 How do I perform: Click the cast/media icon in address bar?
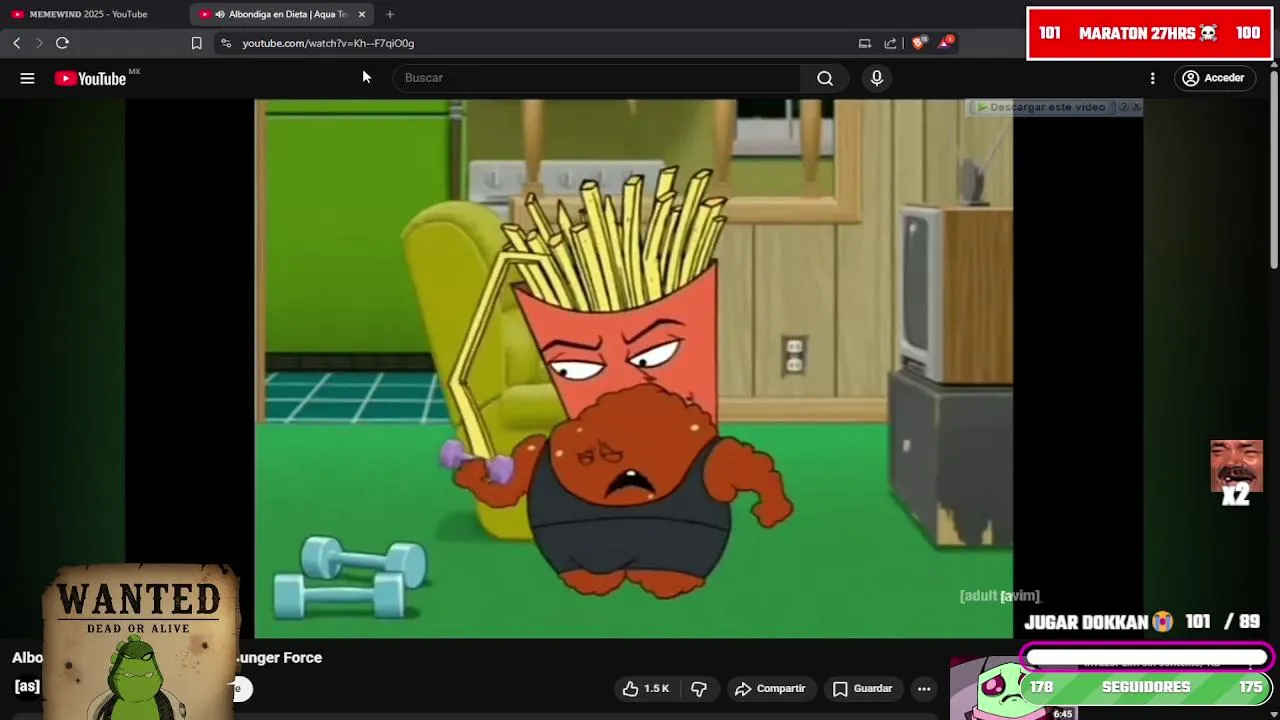pyautogui.click(x=865, y=43)
